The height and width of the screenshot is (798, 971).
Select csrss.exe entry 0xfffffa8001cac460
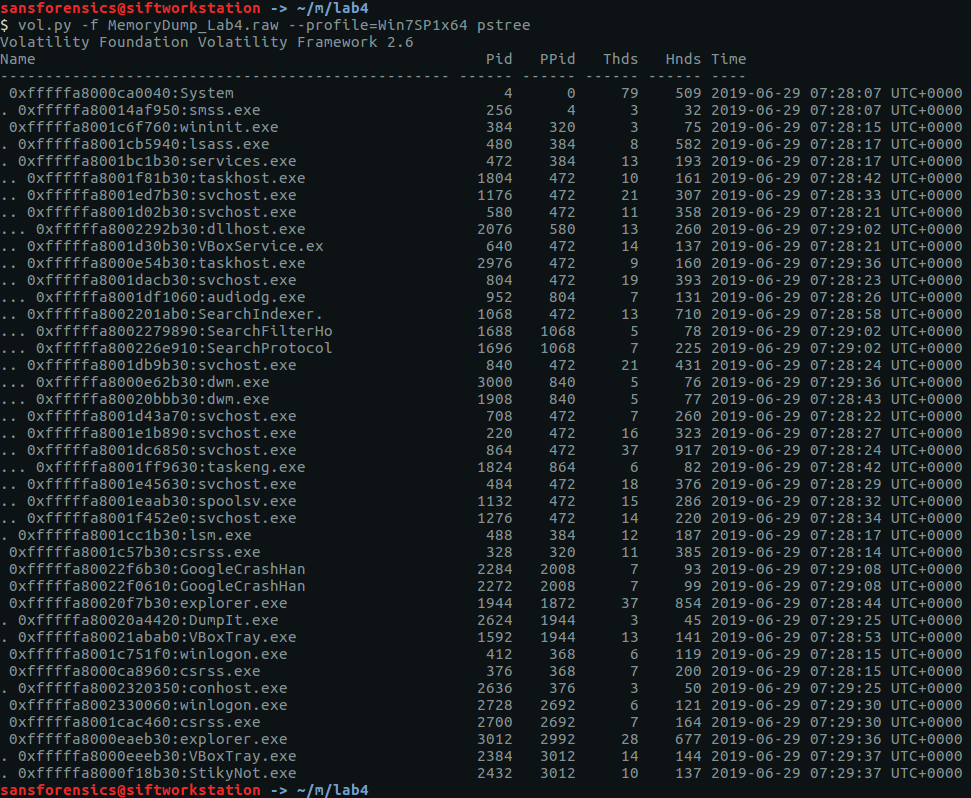[134, 722]
